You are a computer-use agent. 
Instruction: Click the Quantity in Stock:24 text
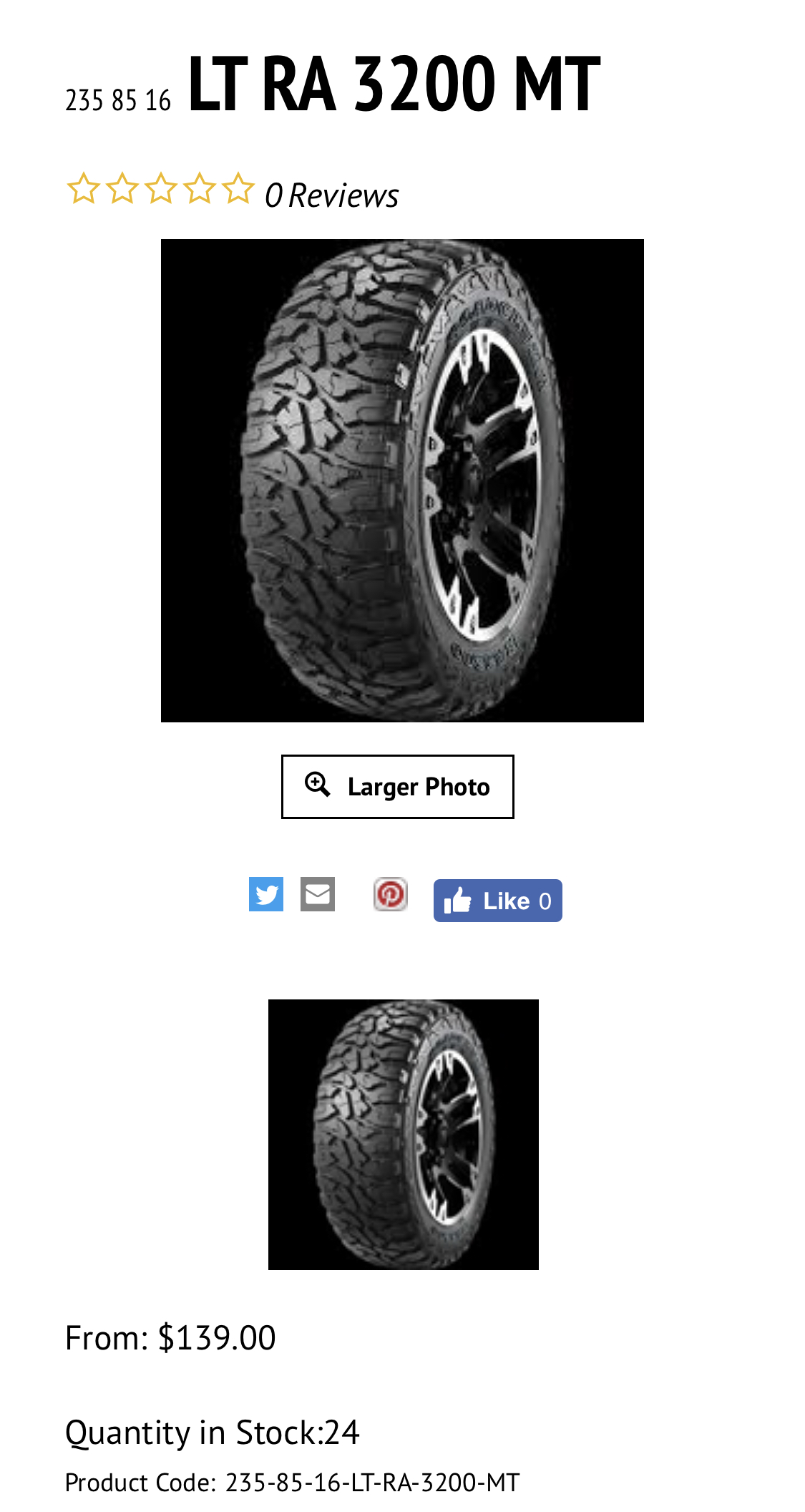(x=212, y=1433)
